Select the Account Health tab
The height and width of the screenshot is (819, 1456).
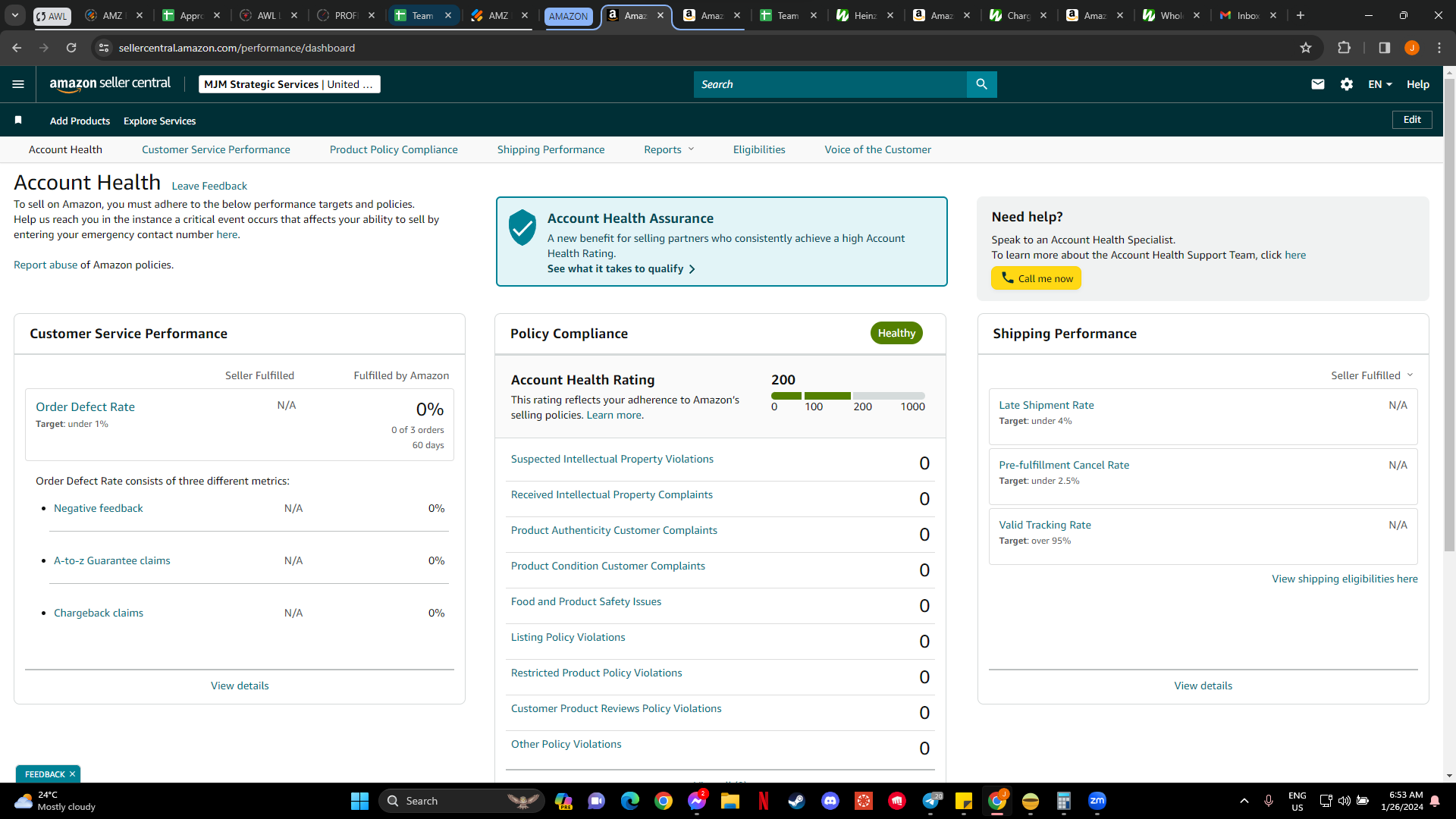pos(65,149)
